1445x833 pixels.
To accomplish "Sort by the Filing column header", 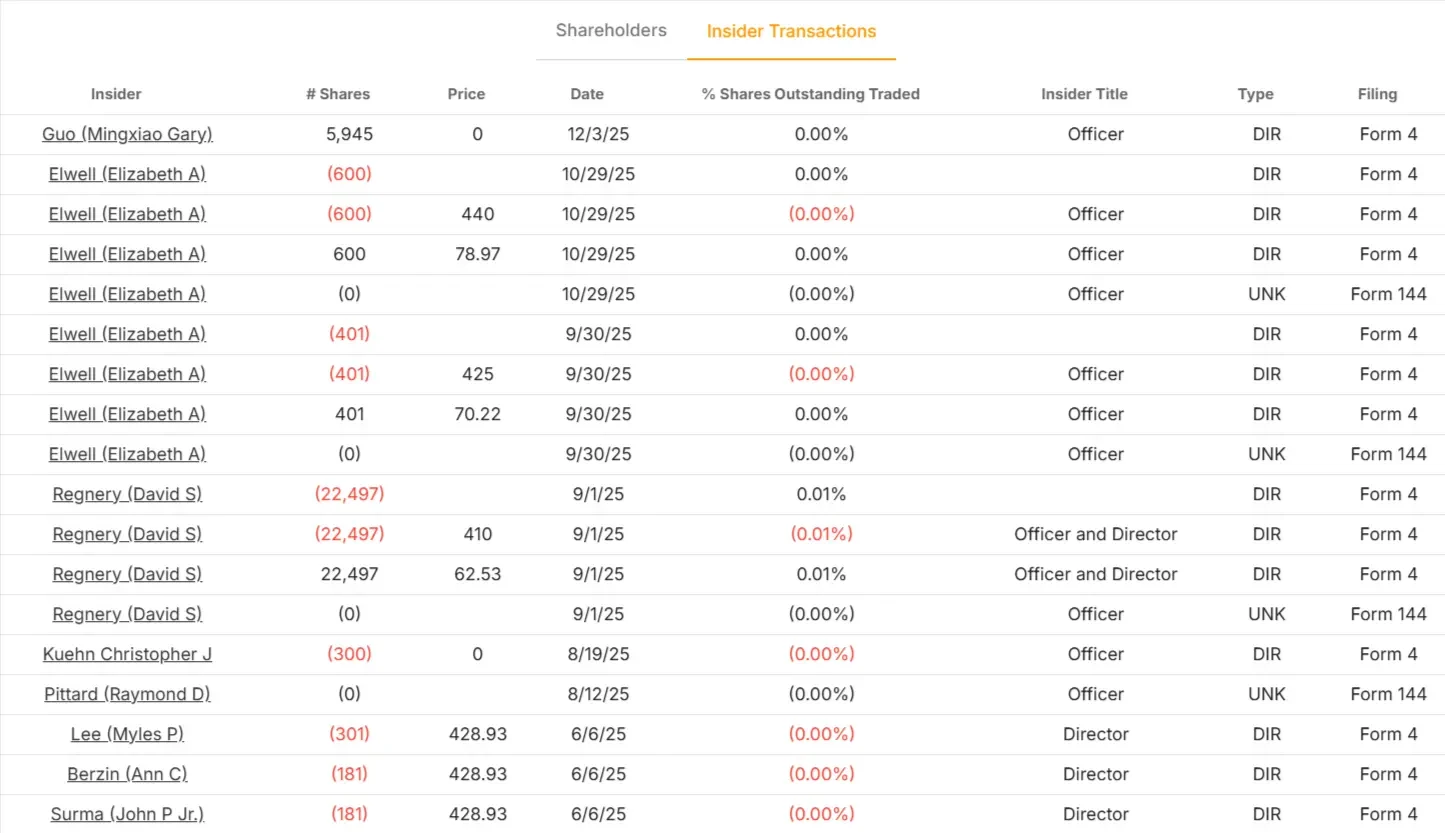I will pos(1377,94).
